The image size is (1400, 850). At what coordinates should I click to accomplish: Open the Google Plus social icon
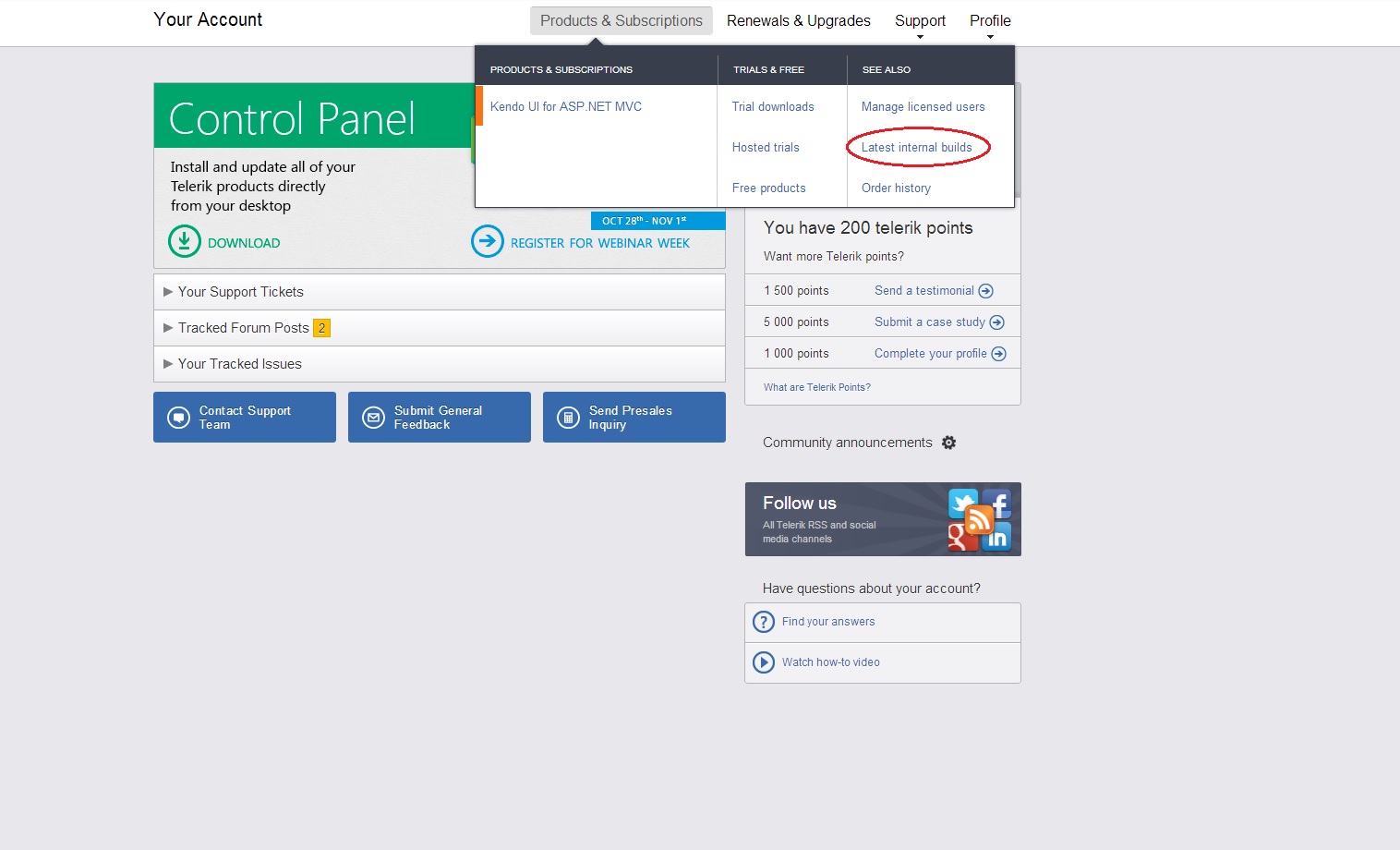pyautogui.click(x=960, y=537)
